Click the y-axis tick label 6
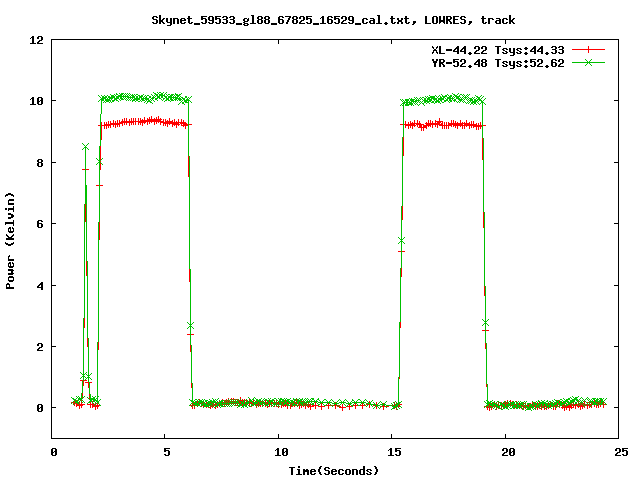640x480 pixels. [x=40, y=224]
